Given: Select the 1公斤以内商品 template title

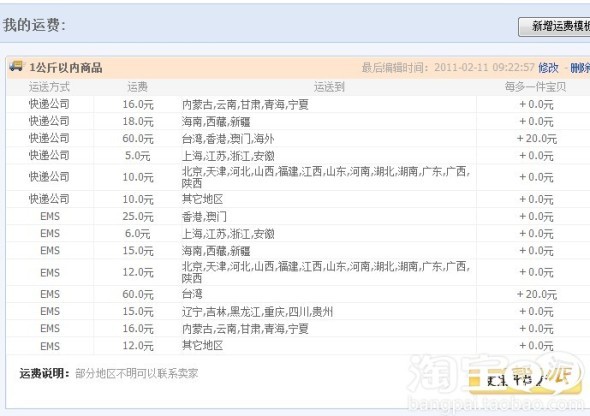Looking at the screenshot, I should coord(66,68).
